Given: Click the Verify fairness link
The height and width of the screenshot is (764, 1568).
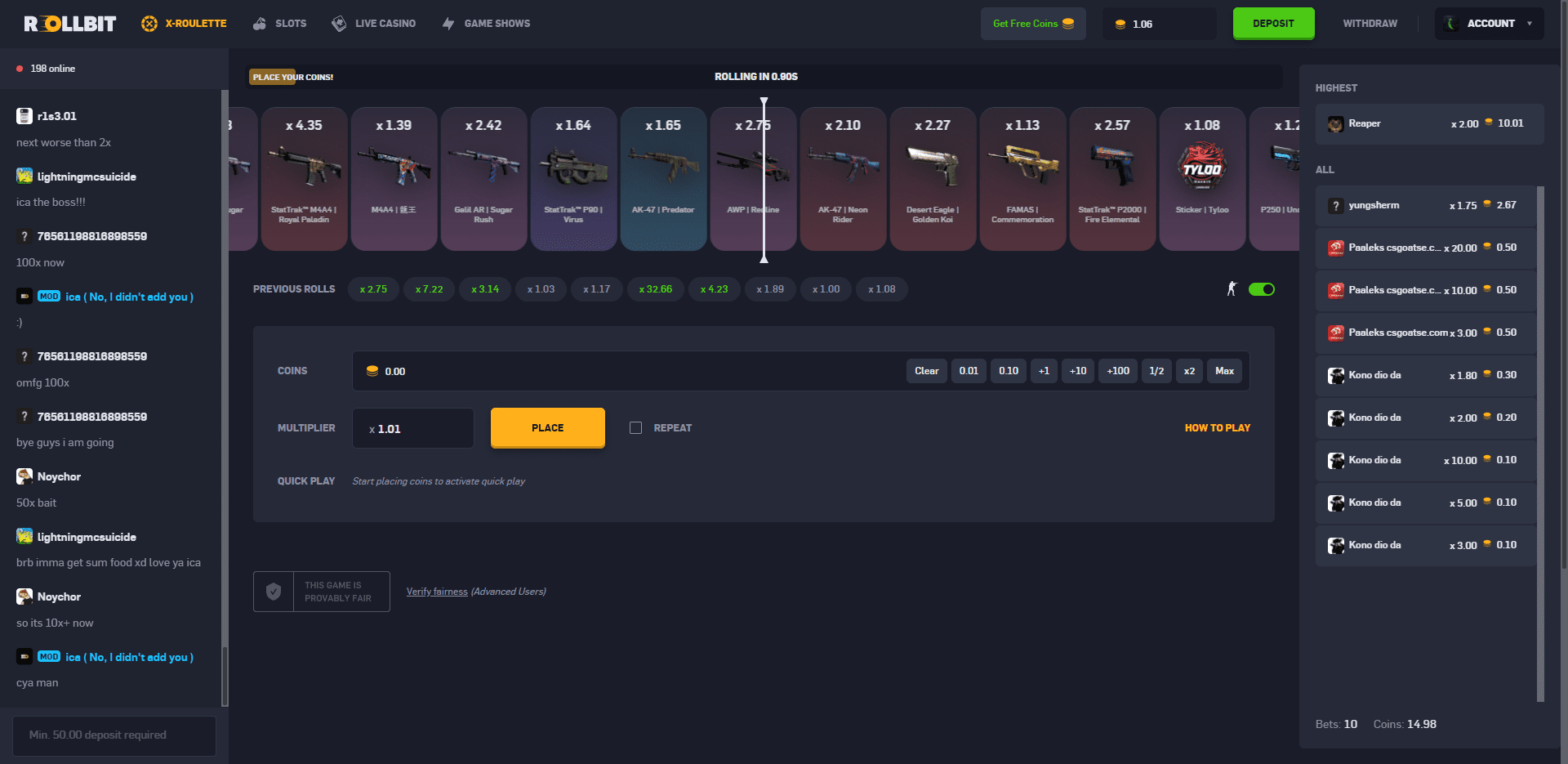Looking at the screenshot, I should click(437, 592).
